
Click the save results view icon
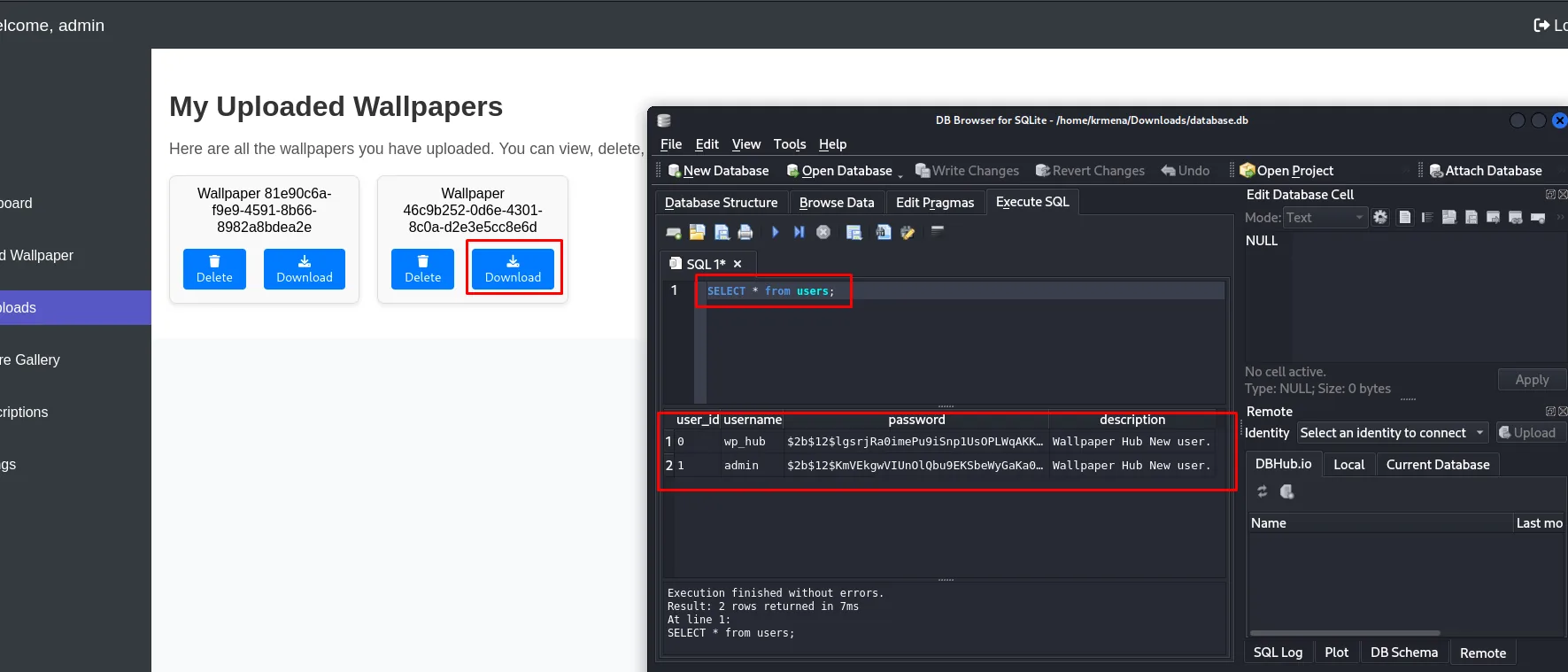pos(854,232)
